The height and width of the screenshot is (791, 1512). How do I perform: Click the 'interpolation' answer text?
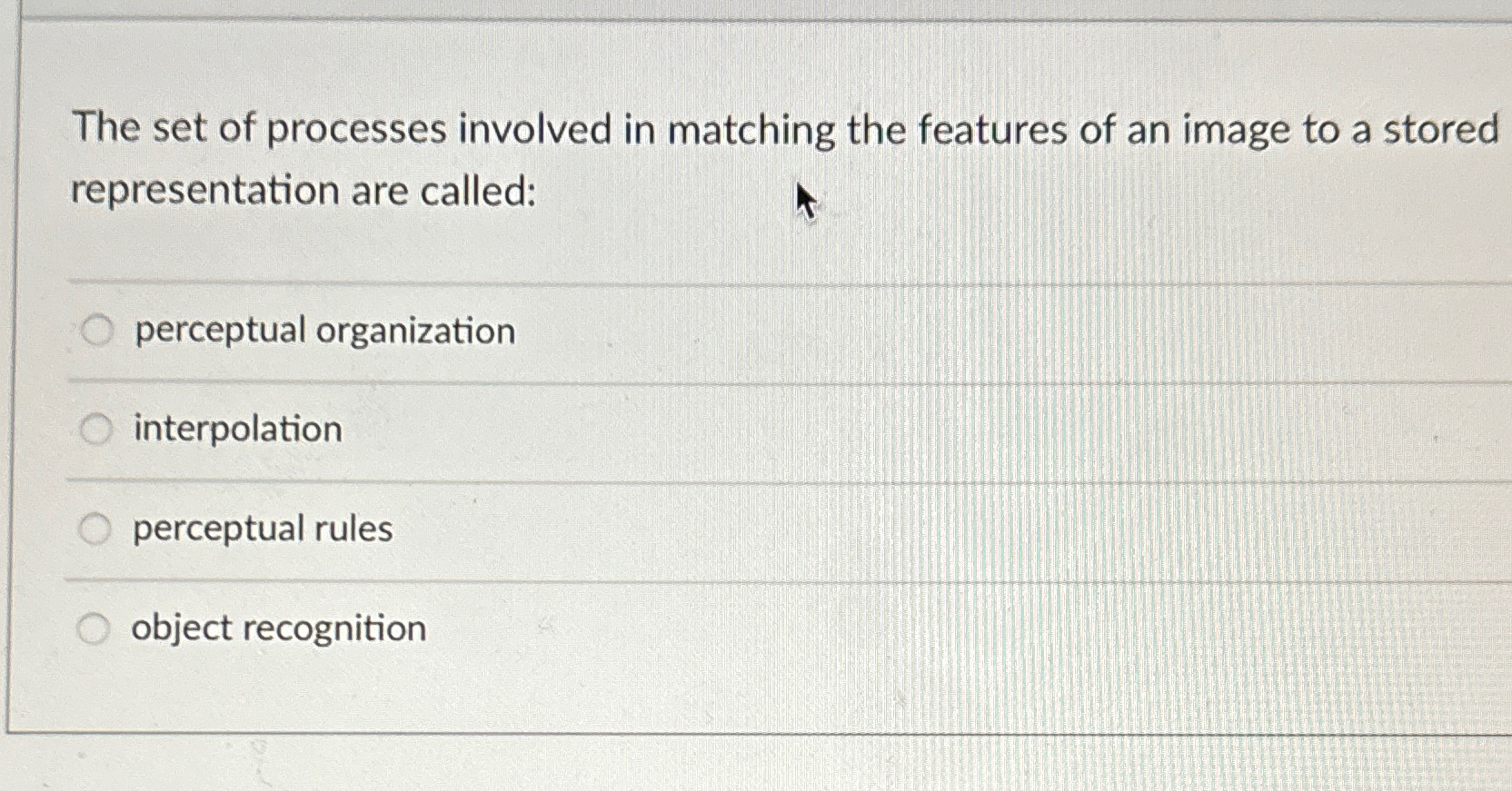point(236,430)
